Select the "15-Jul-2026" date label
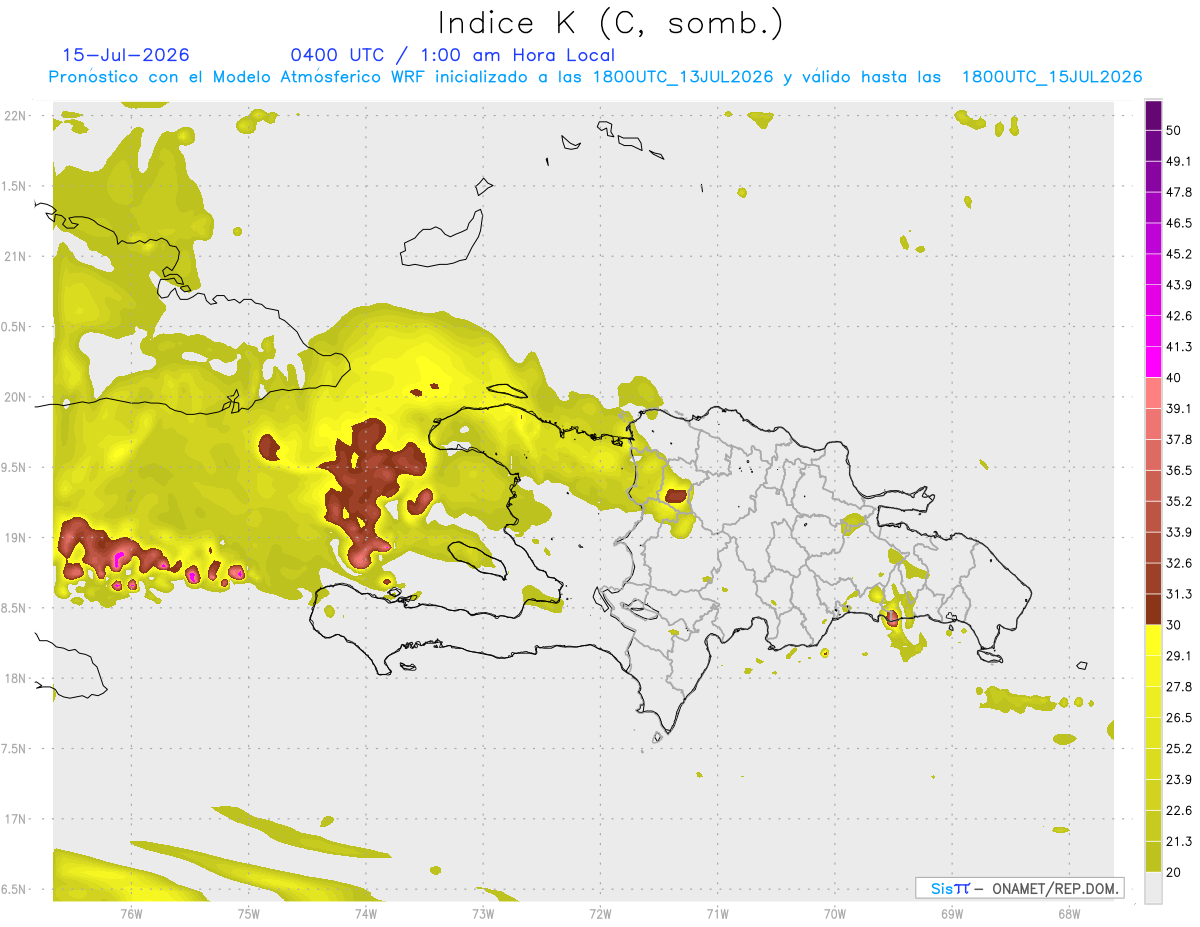Image resolution: width=1200 pixels, height=927 pixels. pyautogui.click(x=126, y=55)
